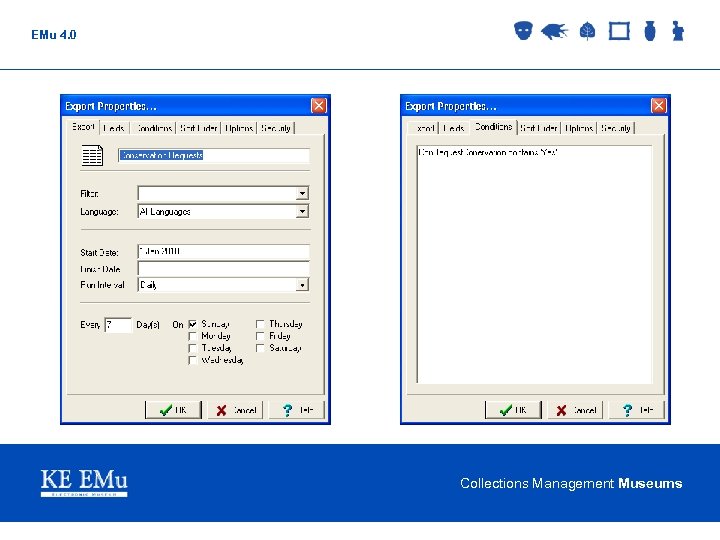This screenshot has width=720, height=540.
Task: Click Cancel in left Export Properties dialog
Action: [x=236, y=410]
